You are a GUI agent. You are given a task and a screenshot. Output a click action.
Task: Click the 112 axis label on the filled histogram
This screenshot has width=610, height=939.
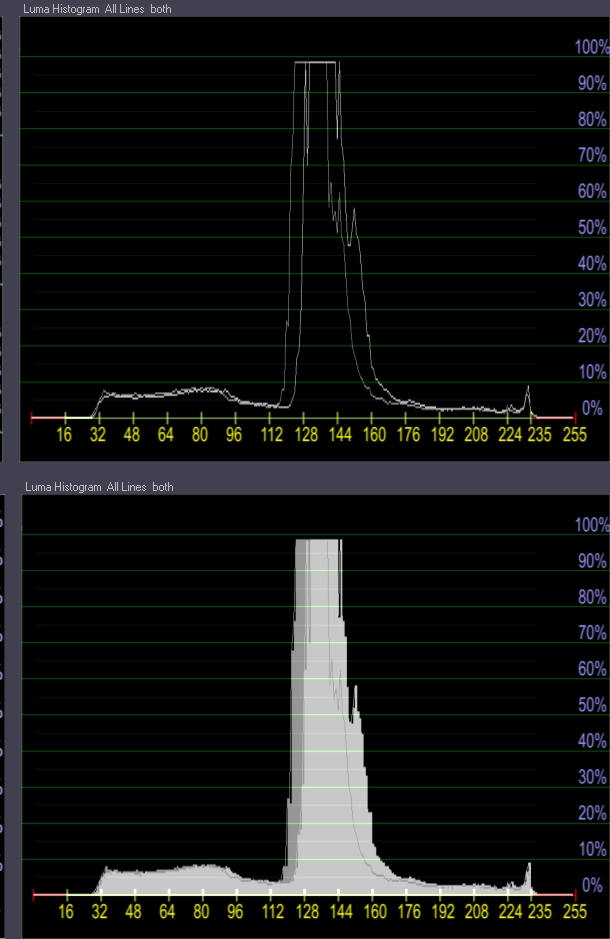click(x=273, y=911)
